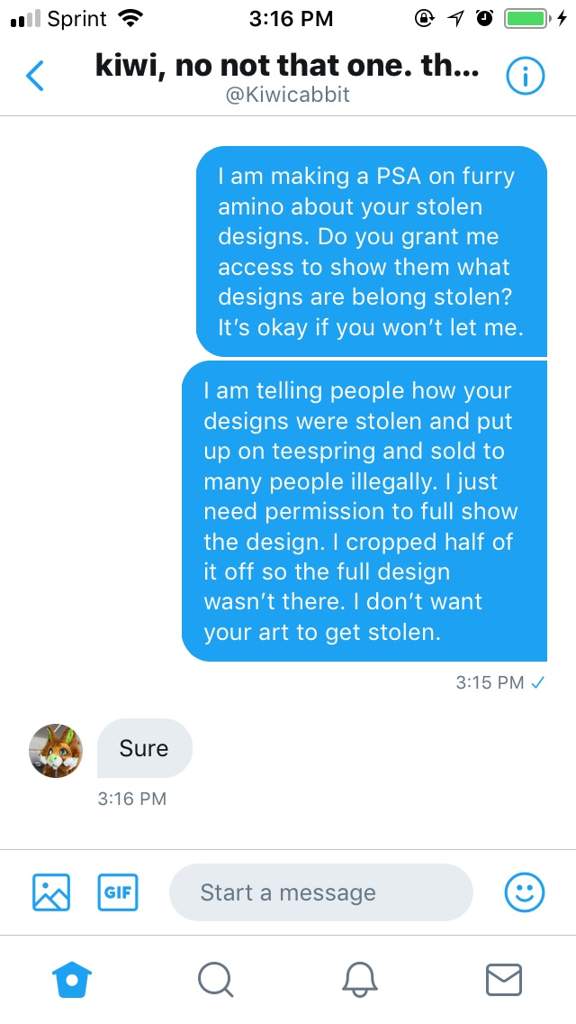Tap the PSA on furry amino message

point(371,251)
